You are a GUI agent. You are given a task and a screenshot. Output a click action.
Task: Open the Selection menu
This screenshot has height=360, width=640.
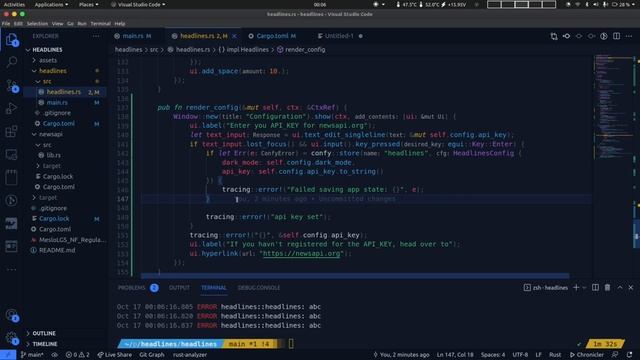(37, 24)
